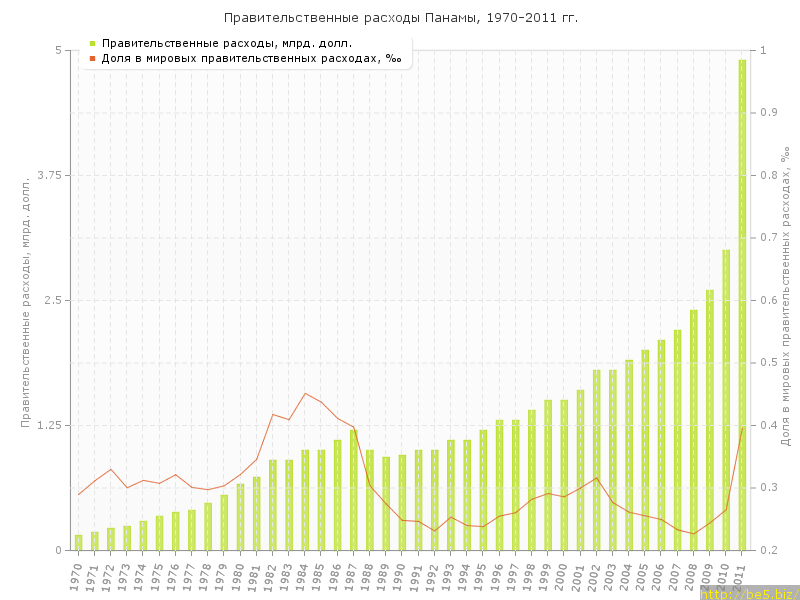The height and width of the screenshot is (600, 800).
Task: Click the chart title 'Правительственные расходы Панамы'
Action: pyautogui.click(x=400, y=18)
